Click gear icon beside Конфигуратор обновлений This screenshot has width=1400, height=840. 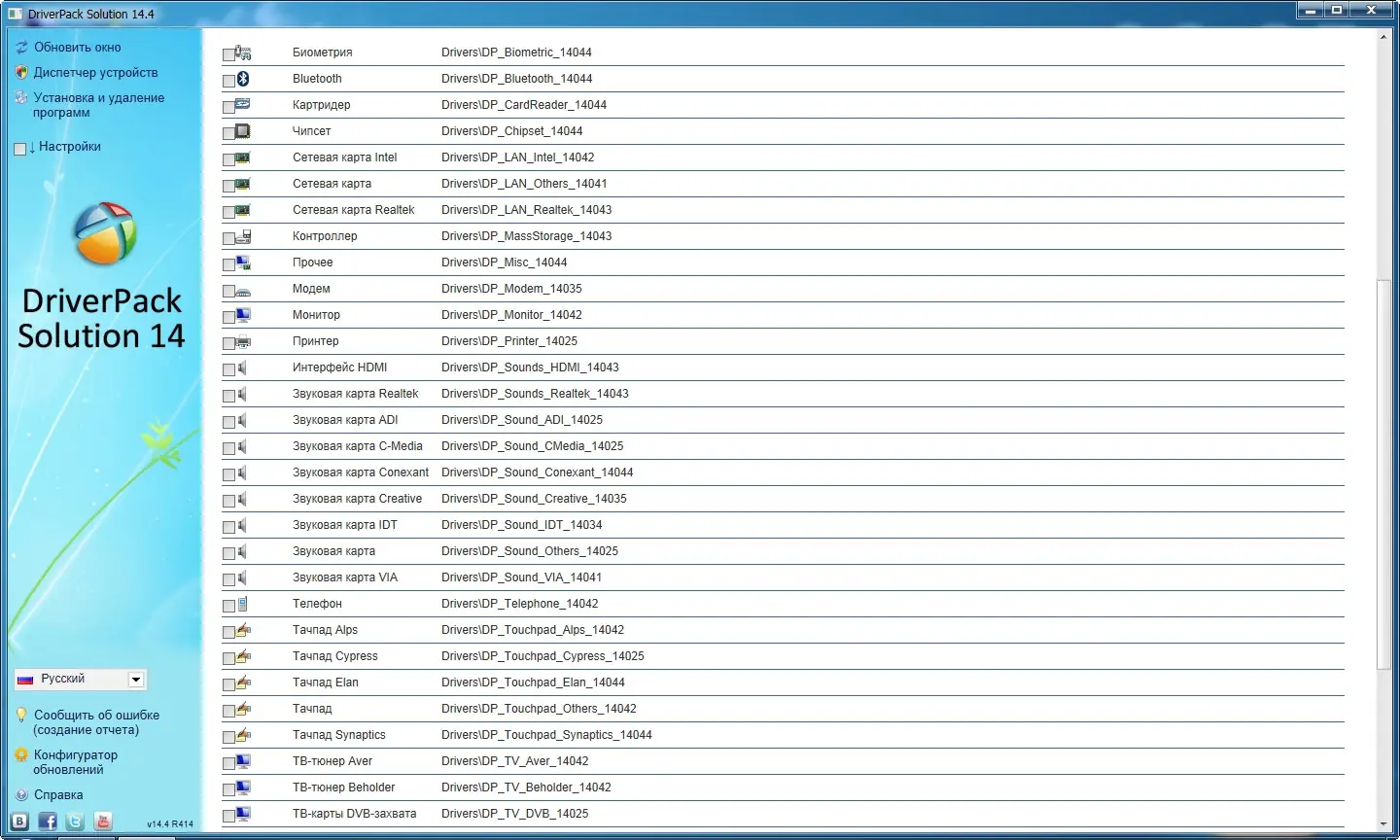(21, 754)
